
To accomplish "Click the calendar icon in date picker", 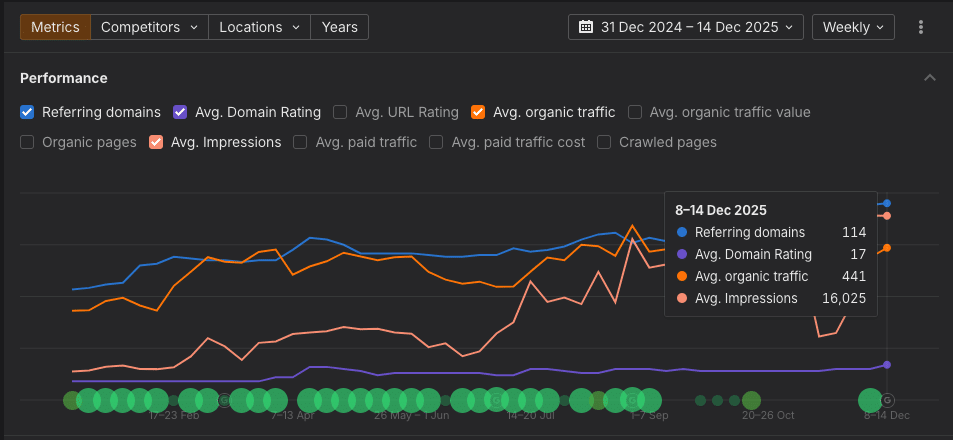I will pyautogui.click(x=586, y=27).
